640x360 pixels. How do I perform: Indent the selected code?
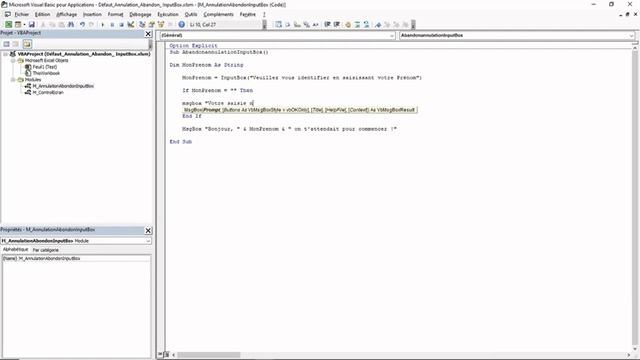(327, 24)
